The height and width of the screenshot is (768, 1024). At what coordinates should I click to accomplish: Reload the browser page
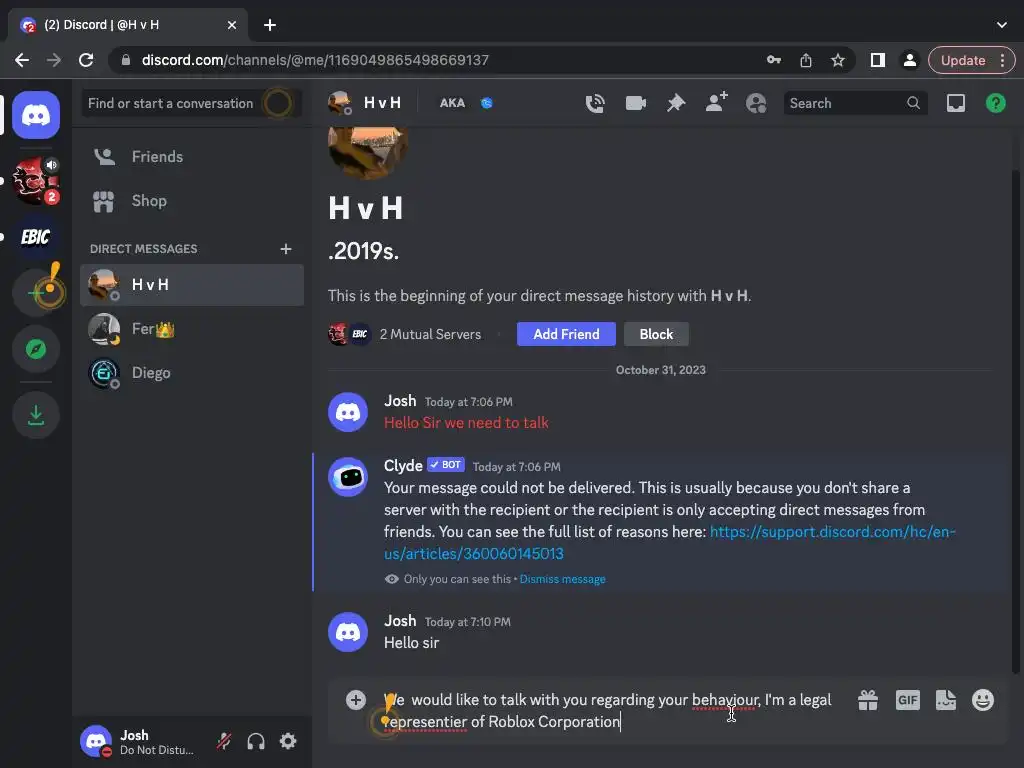click(86, 60)
